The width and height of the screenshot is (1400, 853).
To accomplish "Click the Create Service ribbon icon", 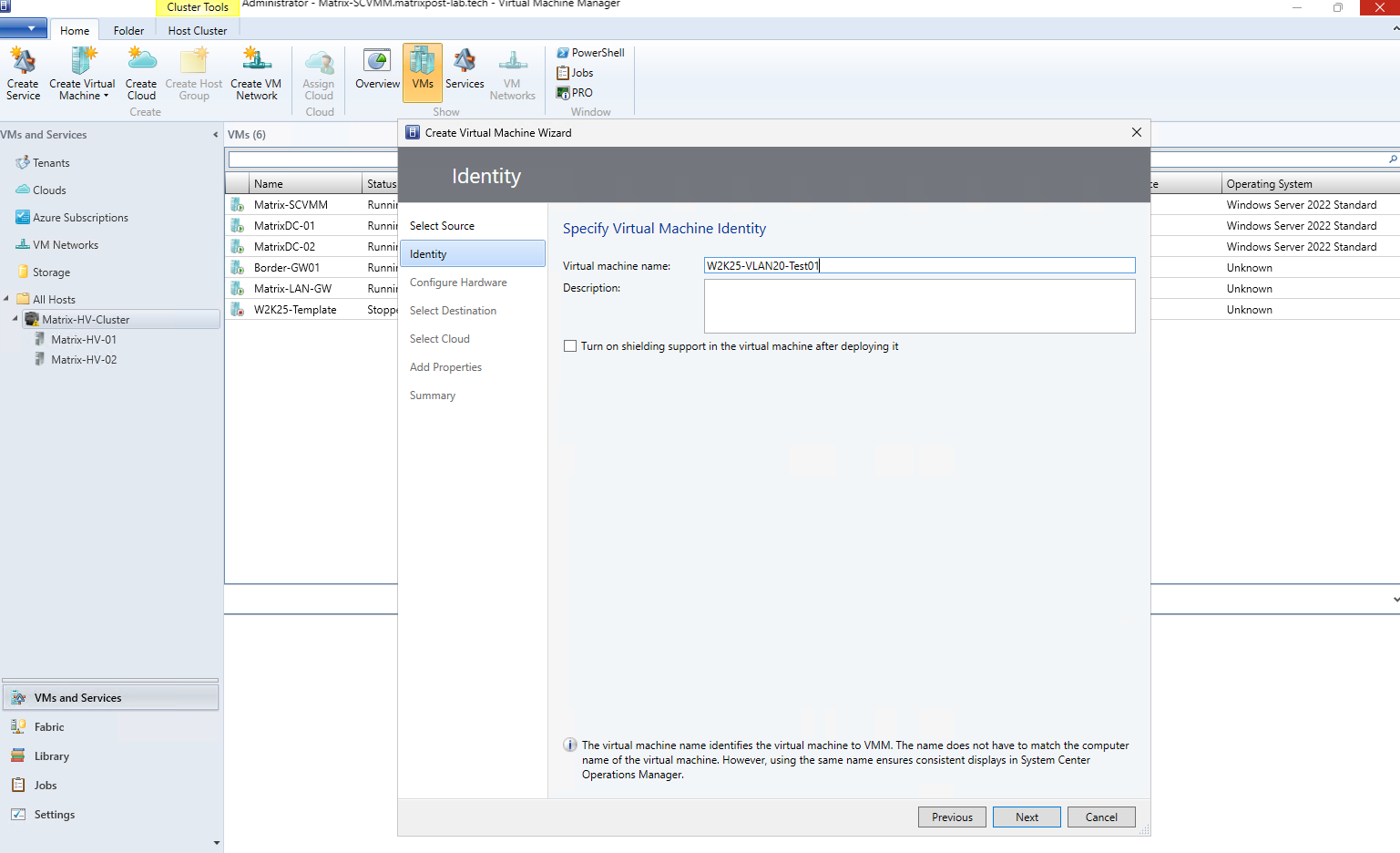I will coord(23,74).
